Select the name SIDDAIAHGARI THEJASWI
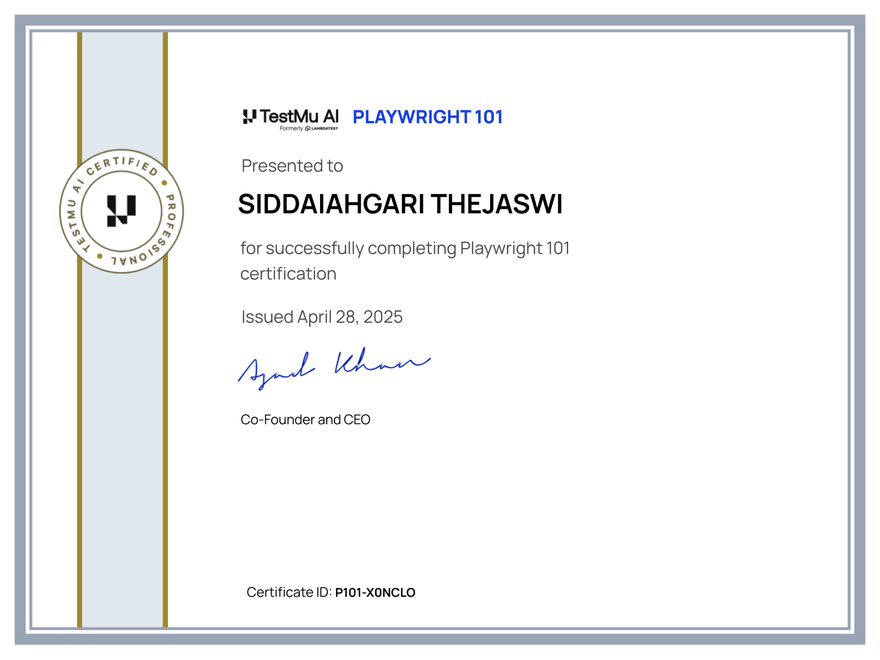This screenshot has height=660, width=880. pos(400,204)
